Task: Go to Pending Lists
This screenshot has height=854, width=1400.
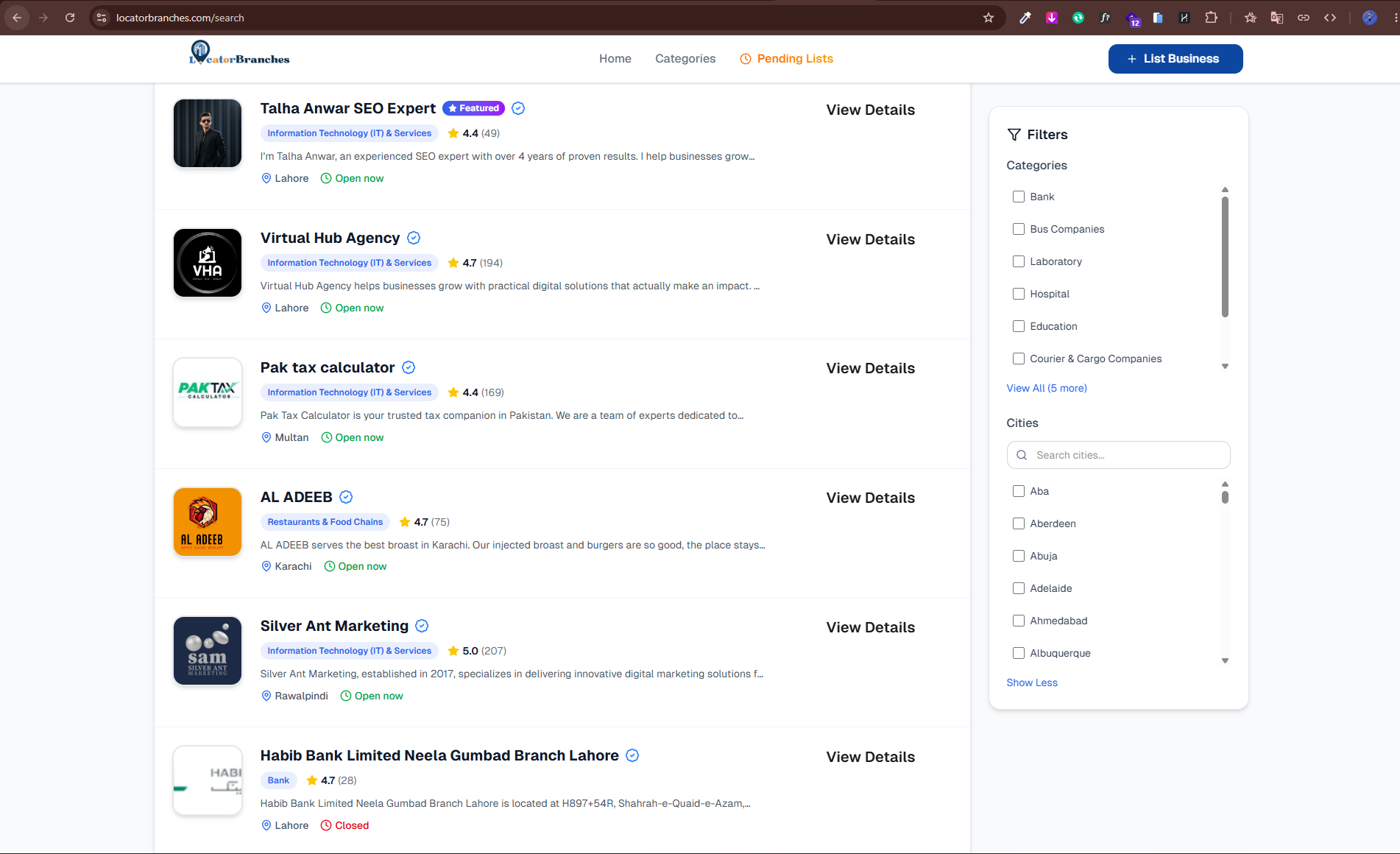Action: click(786, 59)
